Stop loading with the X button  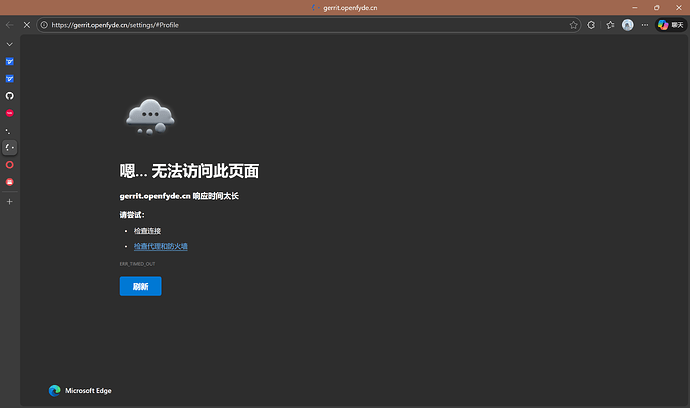coord(26,25)
